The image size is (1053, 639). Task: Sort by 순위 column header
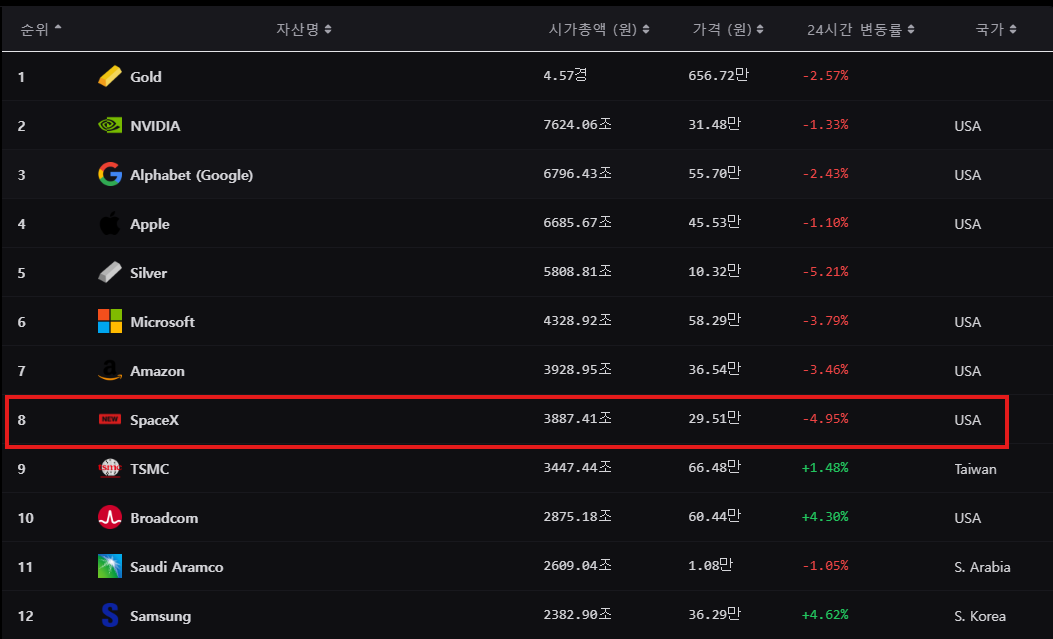(41, 29)
